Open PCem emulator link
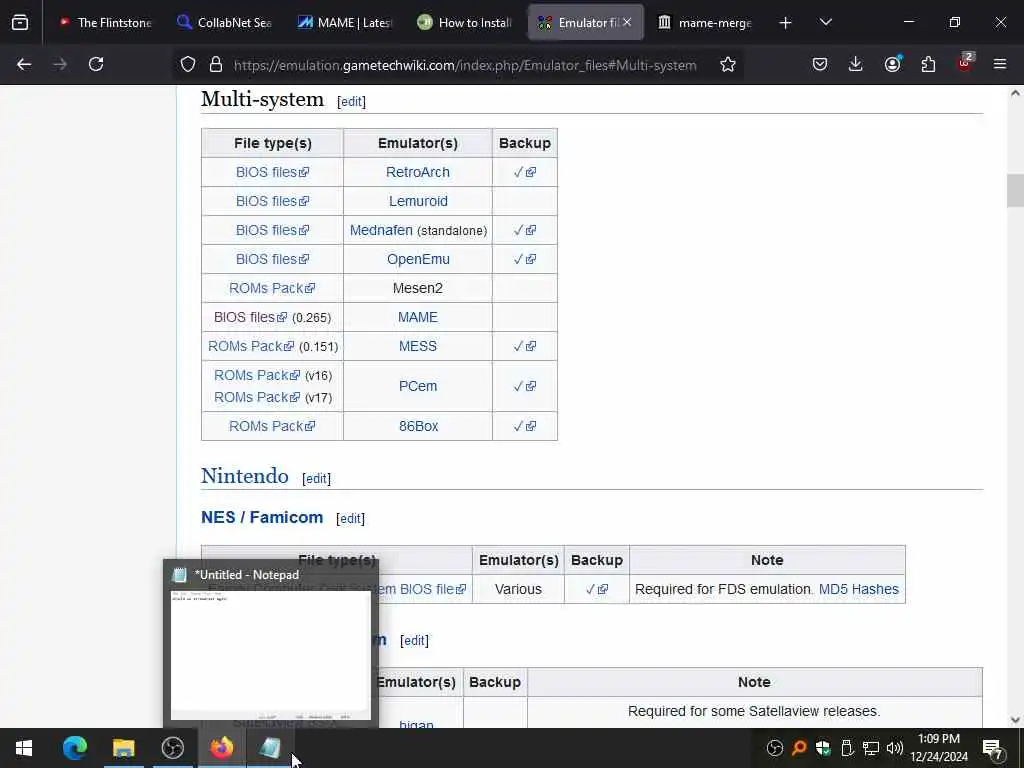This screenshot has height=768, width=1024. 418,386
